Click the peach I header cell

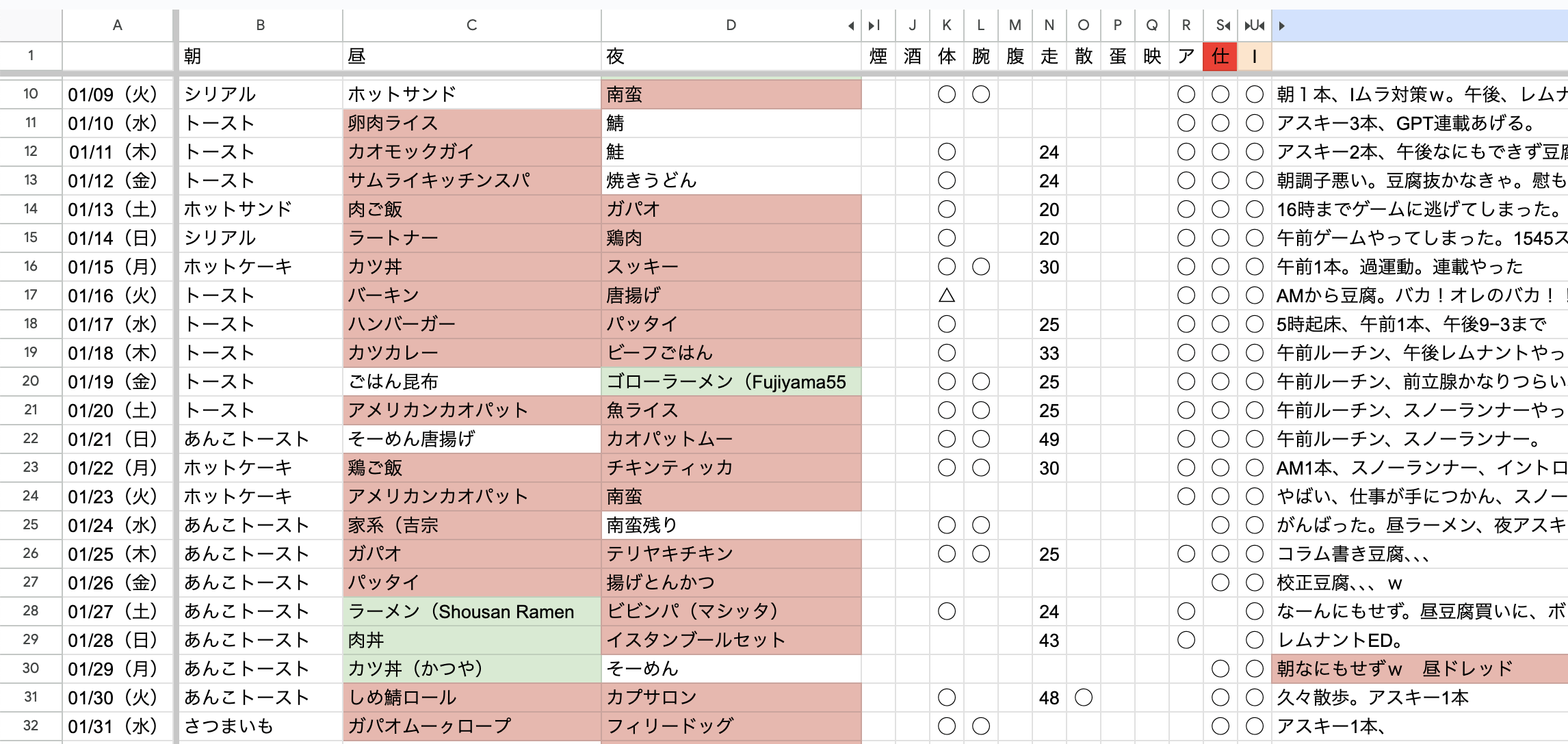pyautogui.click(x=1255, y=56)
